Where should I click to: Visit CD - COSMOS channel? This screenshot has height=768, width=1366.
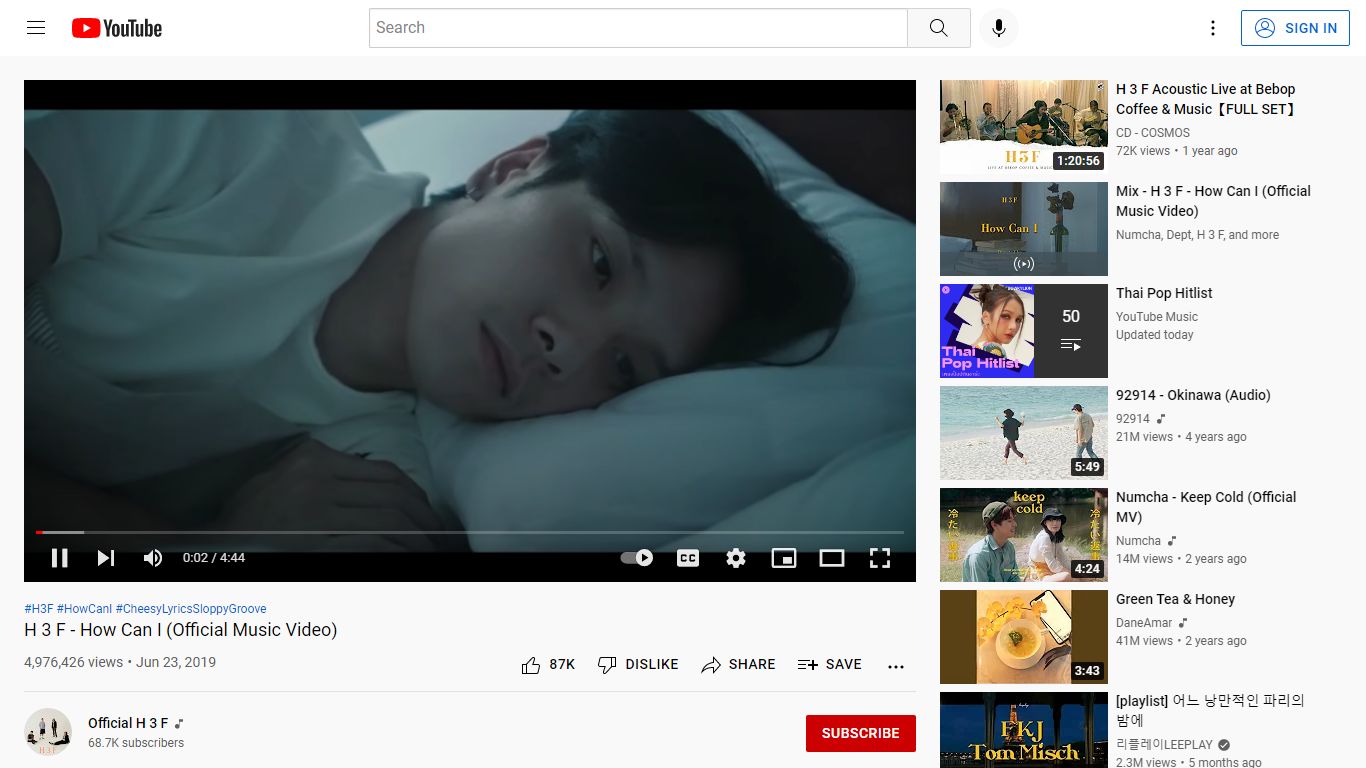click(1153, 133)
